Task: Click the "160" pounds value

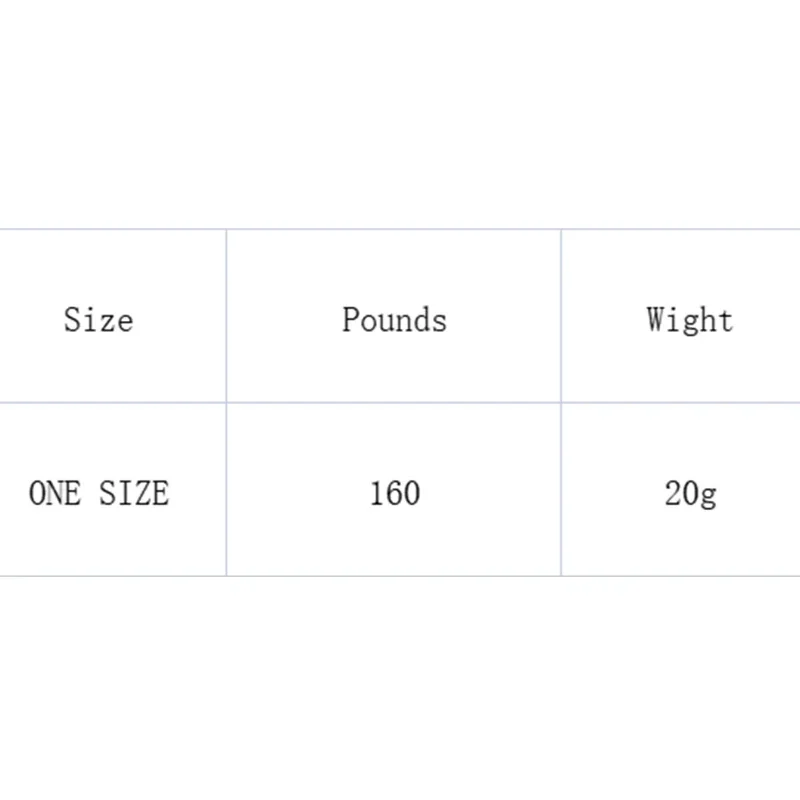Action: click(x=394, y=493)
